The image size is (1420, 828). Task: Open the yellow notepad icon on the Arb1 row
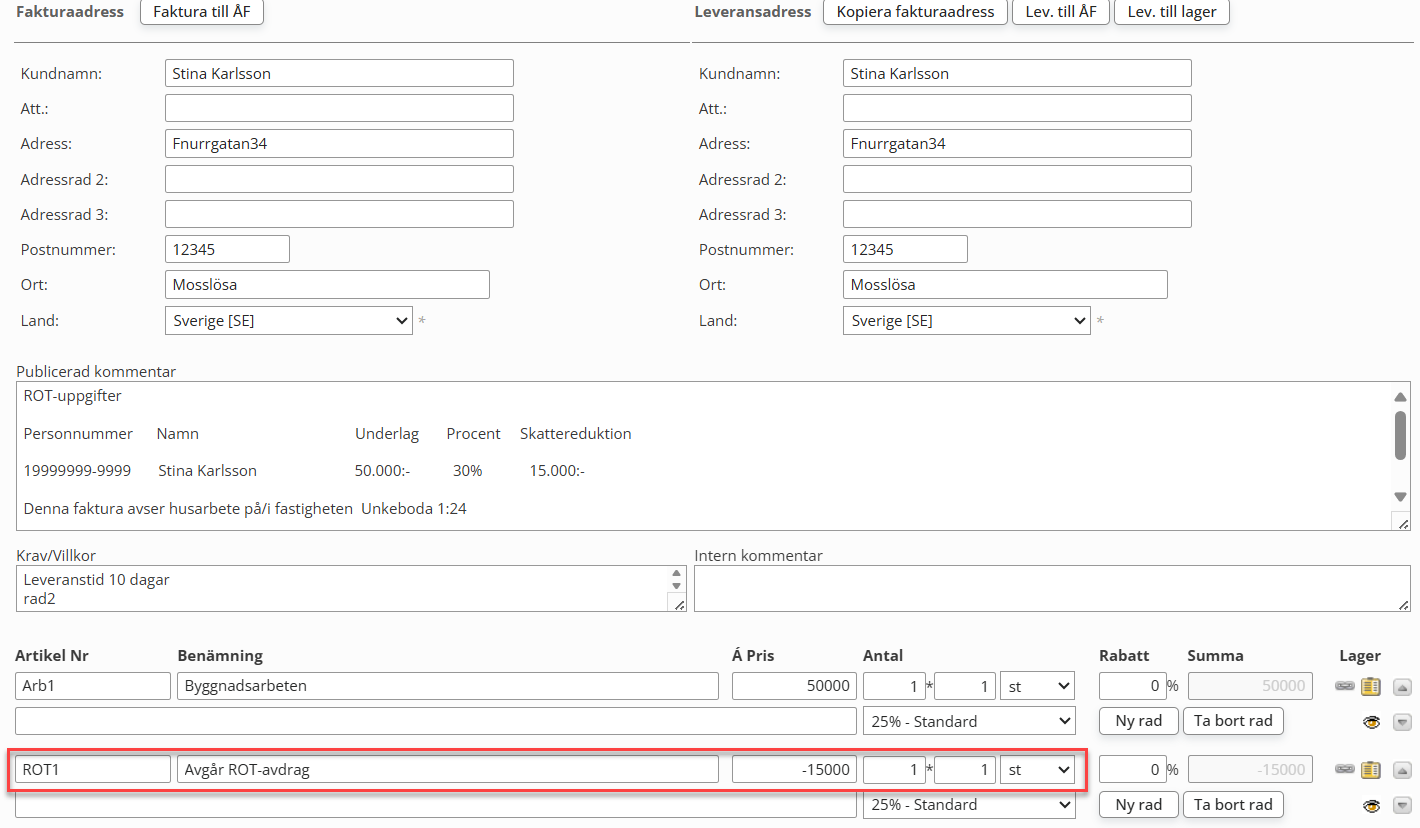(x=1370, y=686)
